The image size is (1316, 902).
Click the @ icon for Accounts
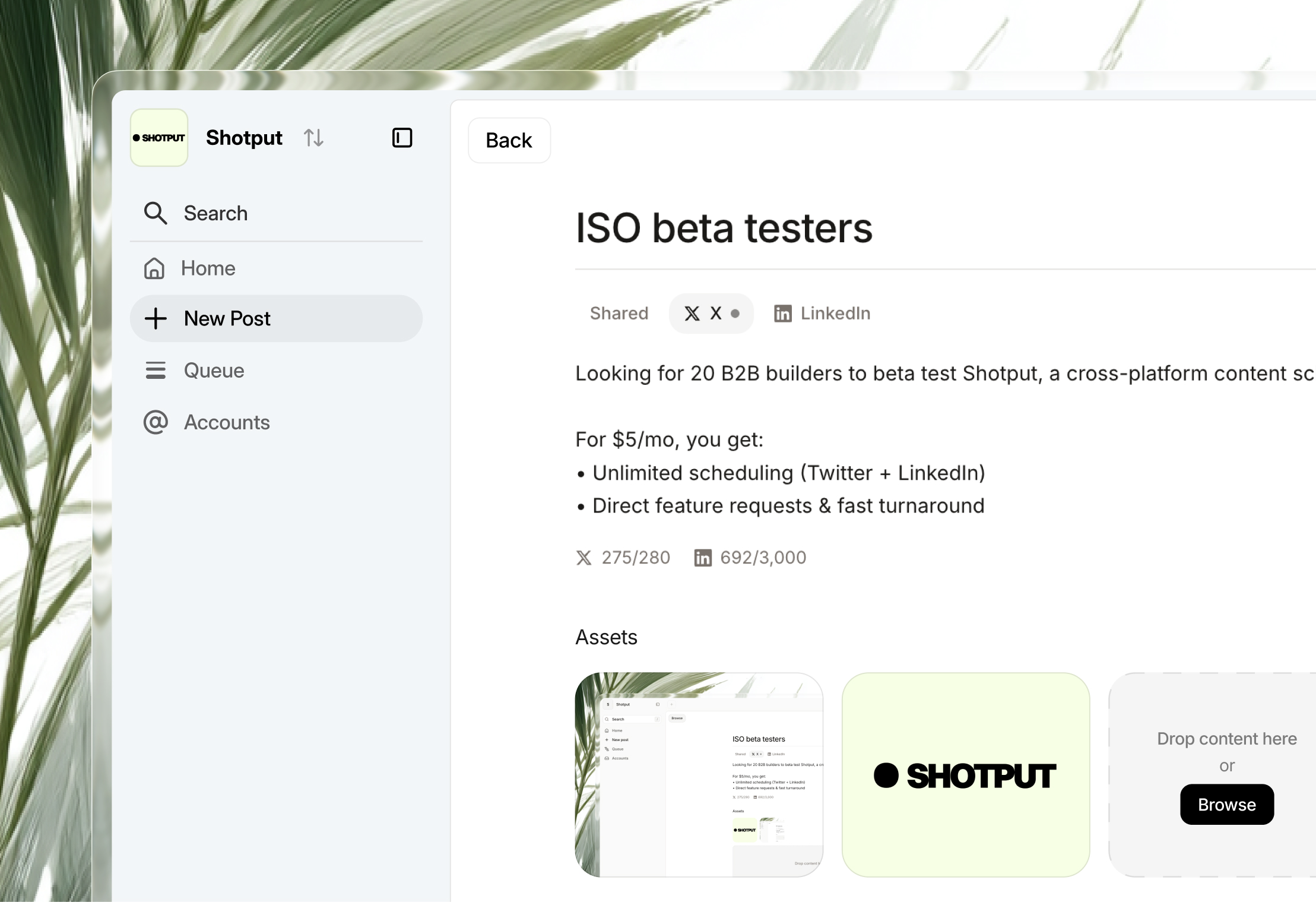pyautogui.click(x=156, y=422)
